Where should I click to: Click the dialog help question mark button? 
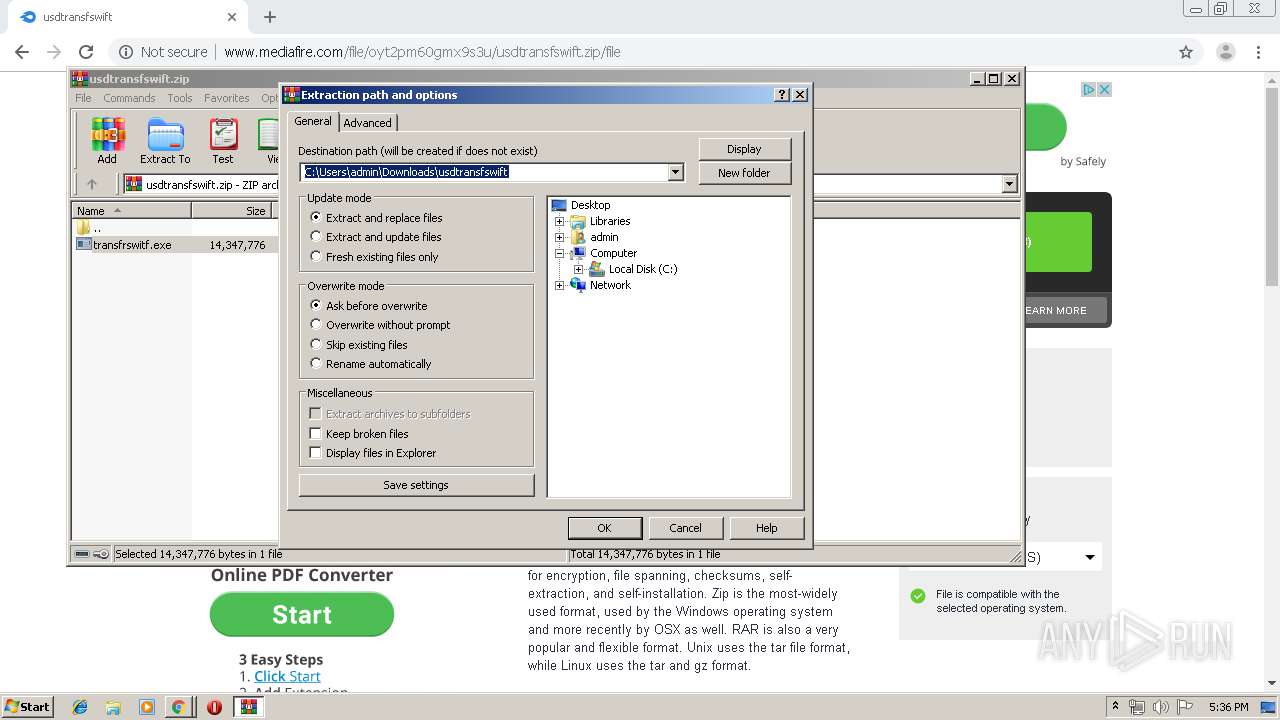tap(782, 95)
